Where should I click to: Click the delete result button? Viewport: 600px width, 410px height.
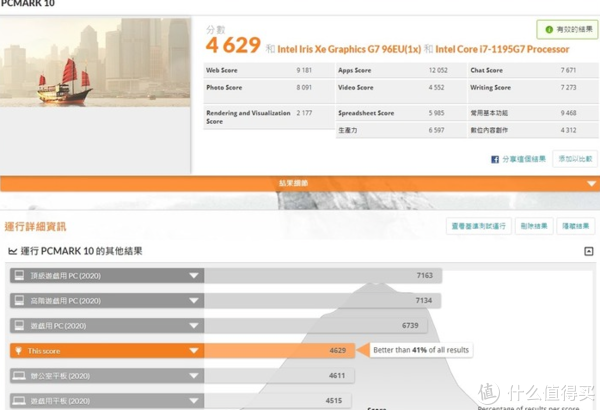tap(534, 226)
